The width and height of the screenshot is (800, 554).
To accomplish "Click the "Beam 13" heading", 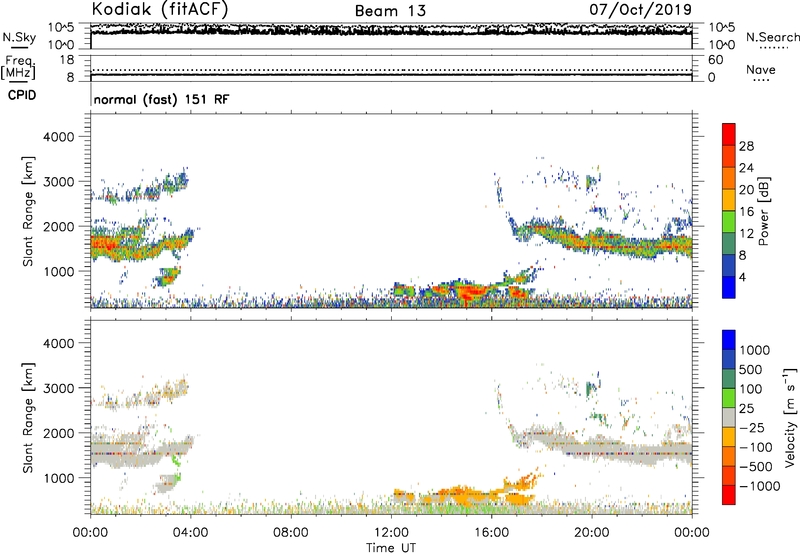I will [x=390, y=11].
